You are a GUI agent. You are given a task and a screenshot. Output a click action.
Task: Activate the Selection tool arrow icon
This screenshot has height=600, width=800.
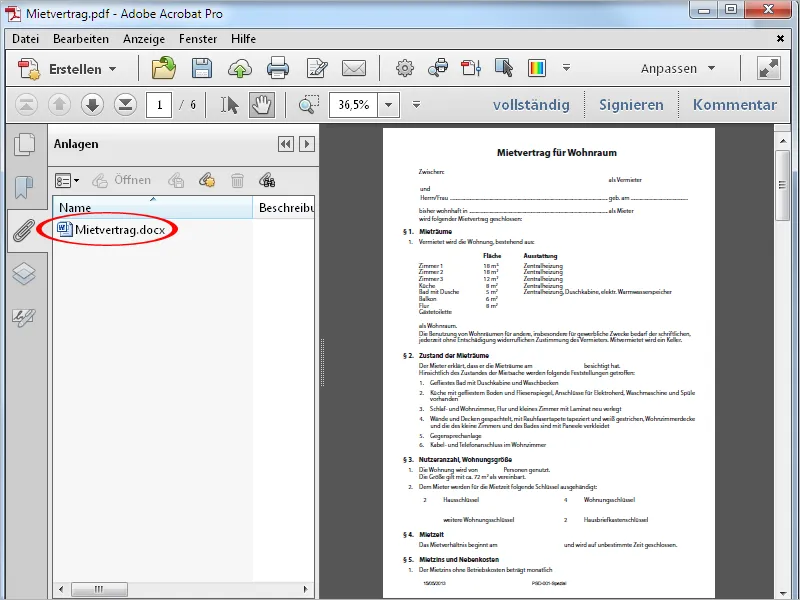click(x=231, y=103)
